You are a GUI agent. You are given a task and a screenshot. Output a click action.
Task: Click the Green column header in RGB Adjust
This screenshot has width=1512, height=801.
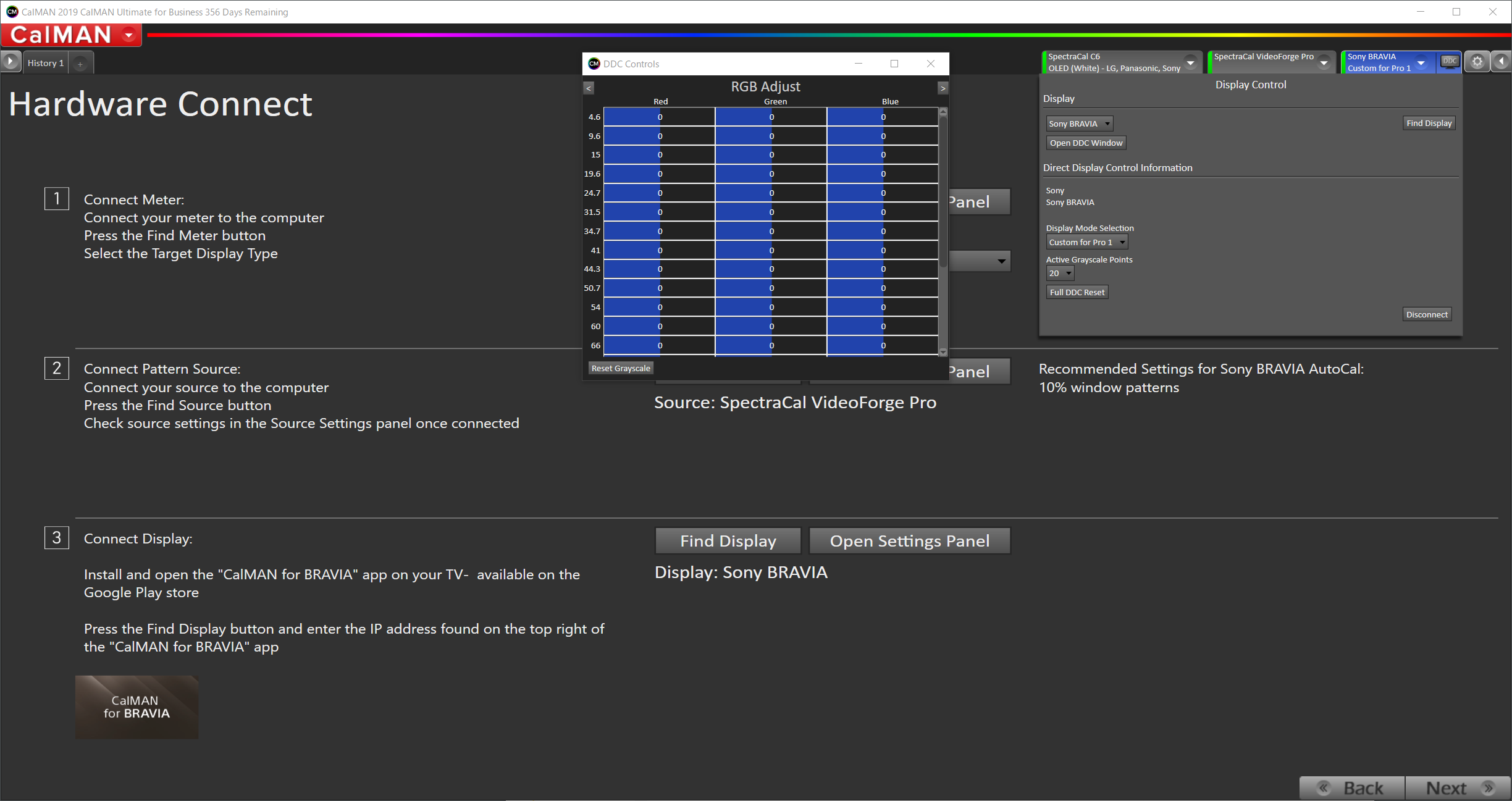point(775,101)
